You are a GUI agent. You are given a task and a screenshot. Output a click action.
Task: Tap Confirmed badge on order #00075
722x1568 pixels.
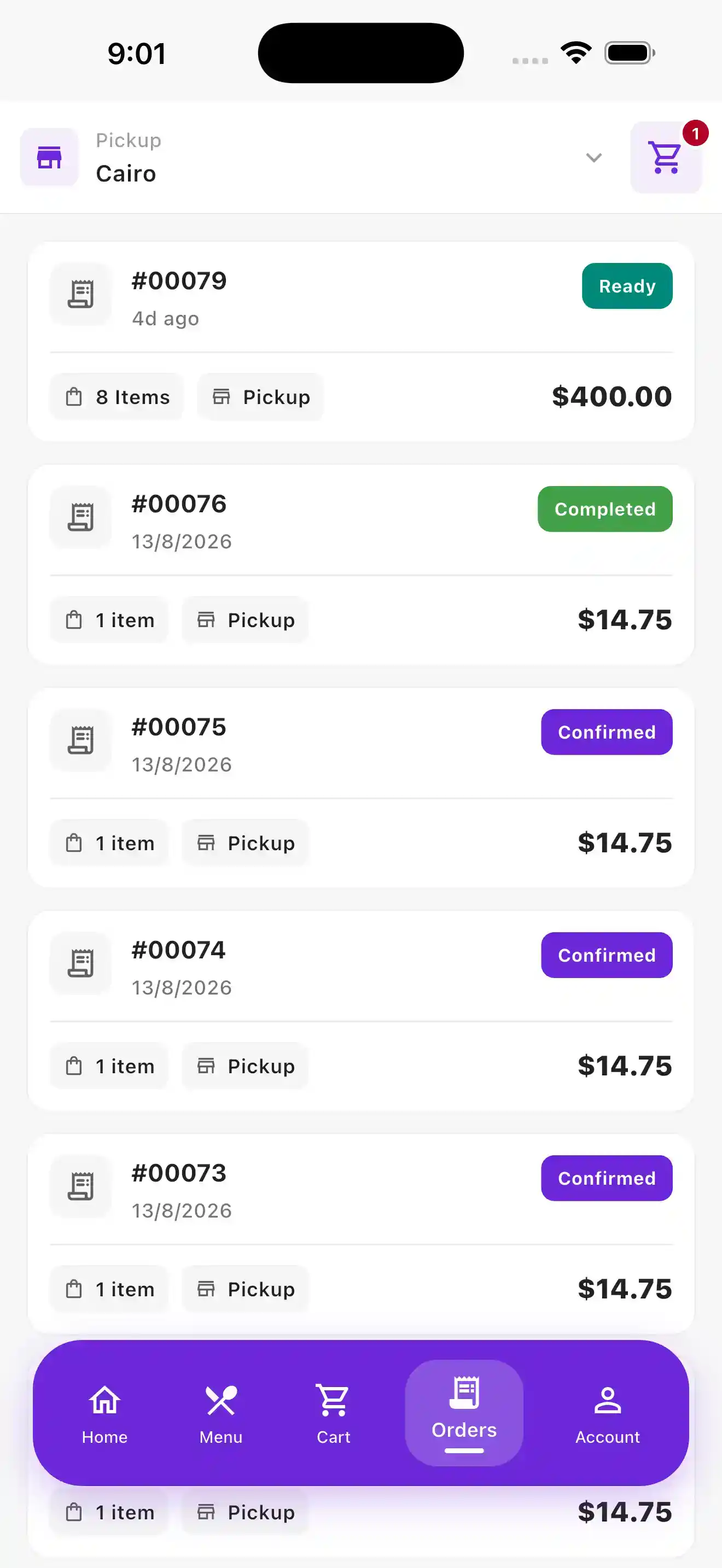point(607,732)
